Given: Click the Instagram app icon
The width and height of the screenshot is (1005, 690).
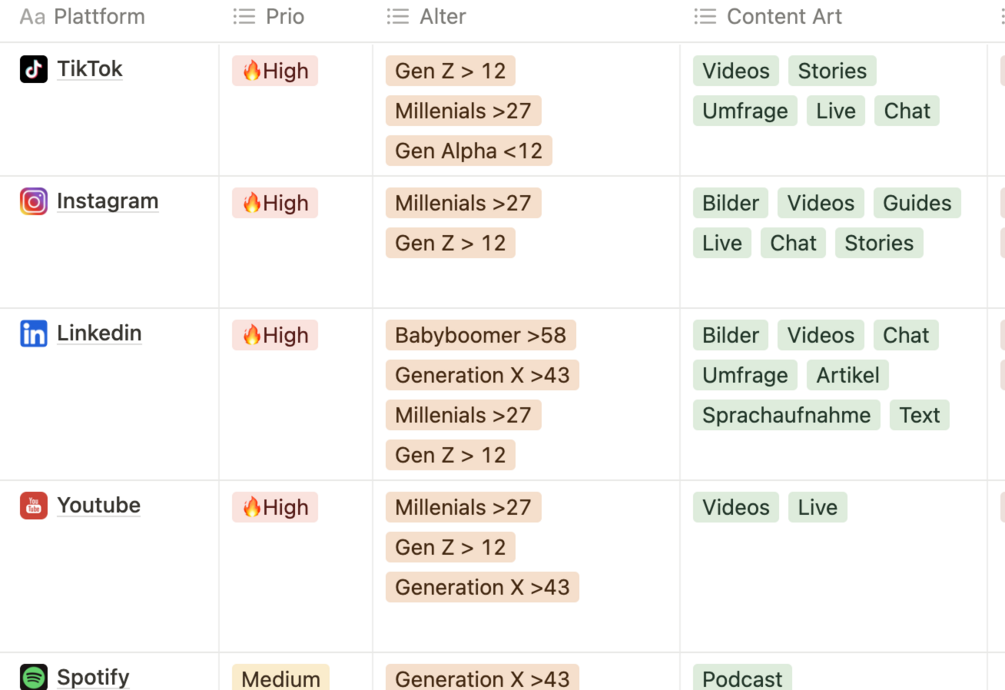Looking at the screenshot, I should coord(31,201).
